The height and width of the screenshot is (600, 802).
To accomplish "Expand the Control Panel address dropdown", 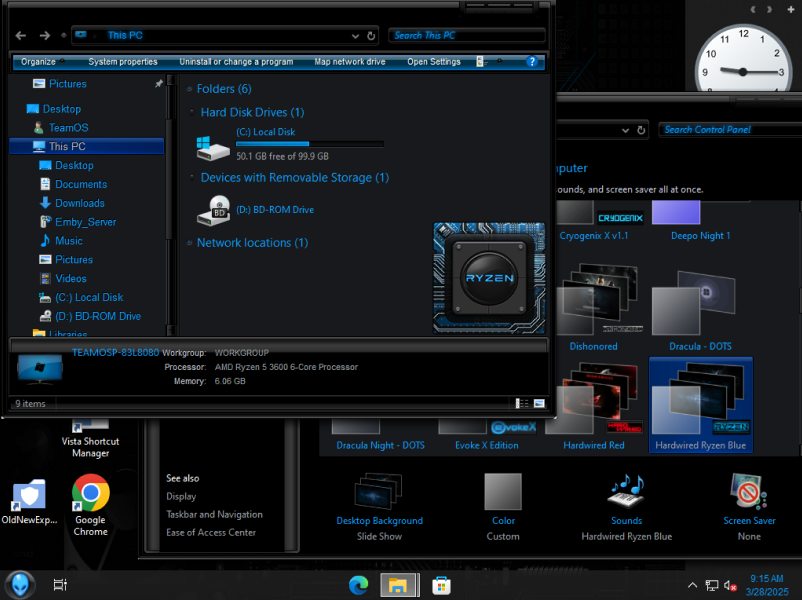I will point(625,130).
